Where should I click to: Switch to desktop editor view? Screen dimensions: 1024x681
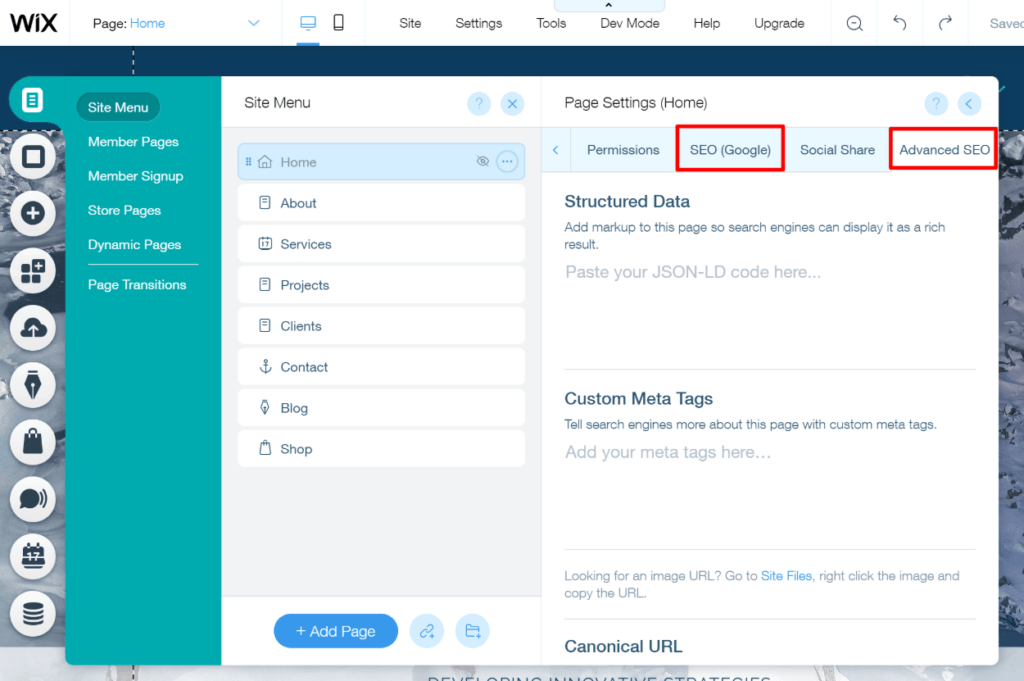(308, 23)
